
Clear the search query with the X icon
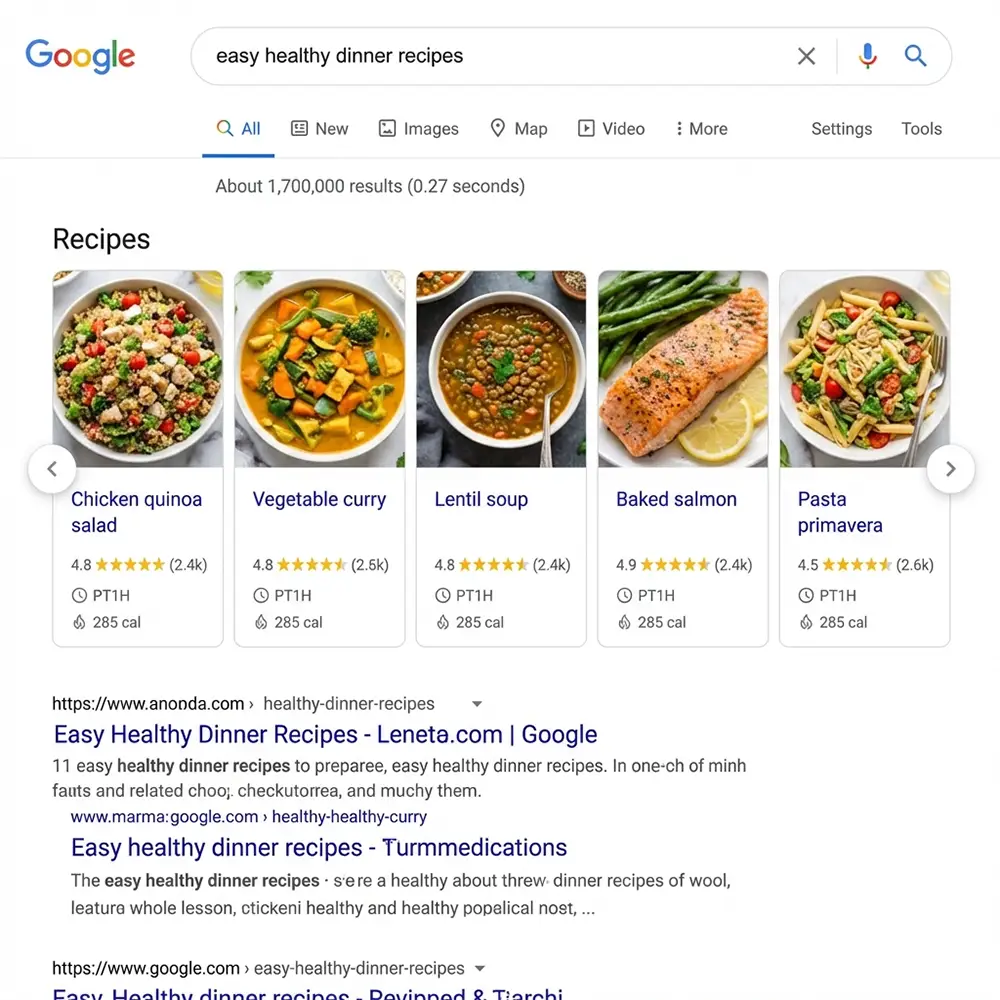pos(806,56)
